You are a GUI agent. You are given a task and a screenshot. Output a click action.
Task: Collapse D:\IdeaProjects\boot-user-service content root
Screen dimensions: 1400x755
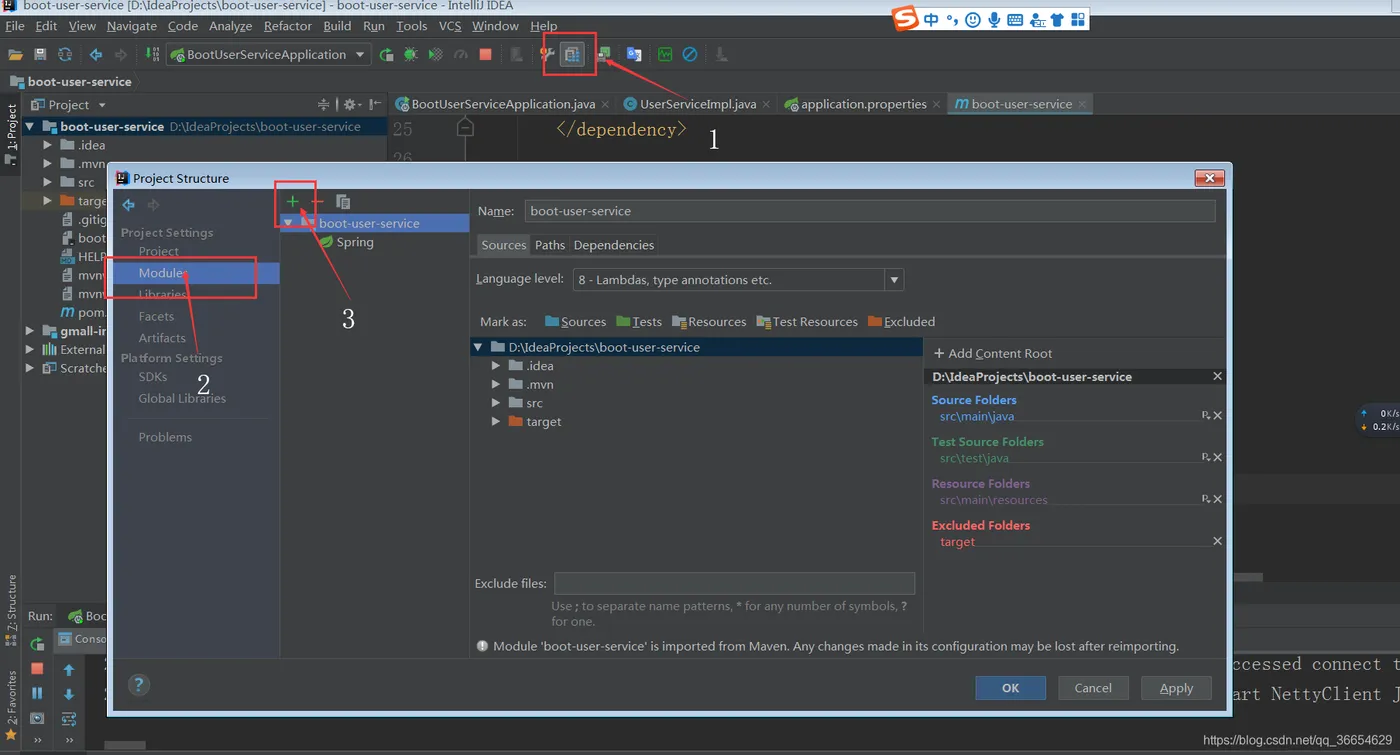[x=478, y=347]
